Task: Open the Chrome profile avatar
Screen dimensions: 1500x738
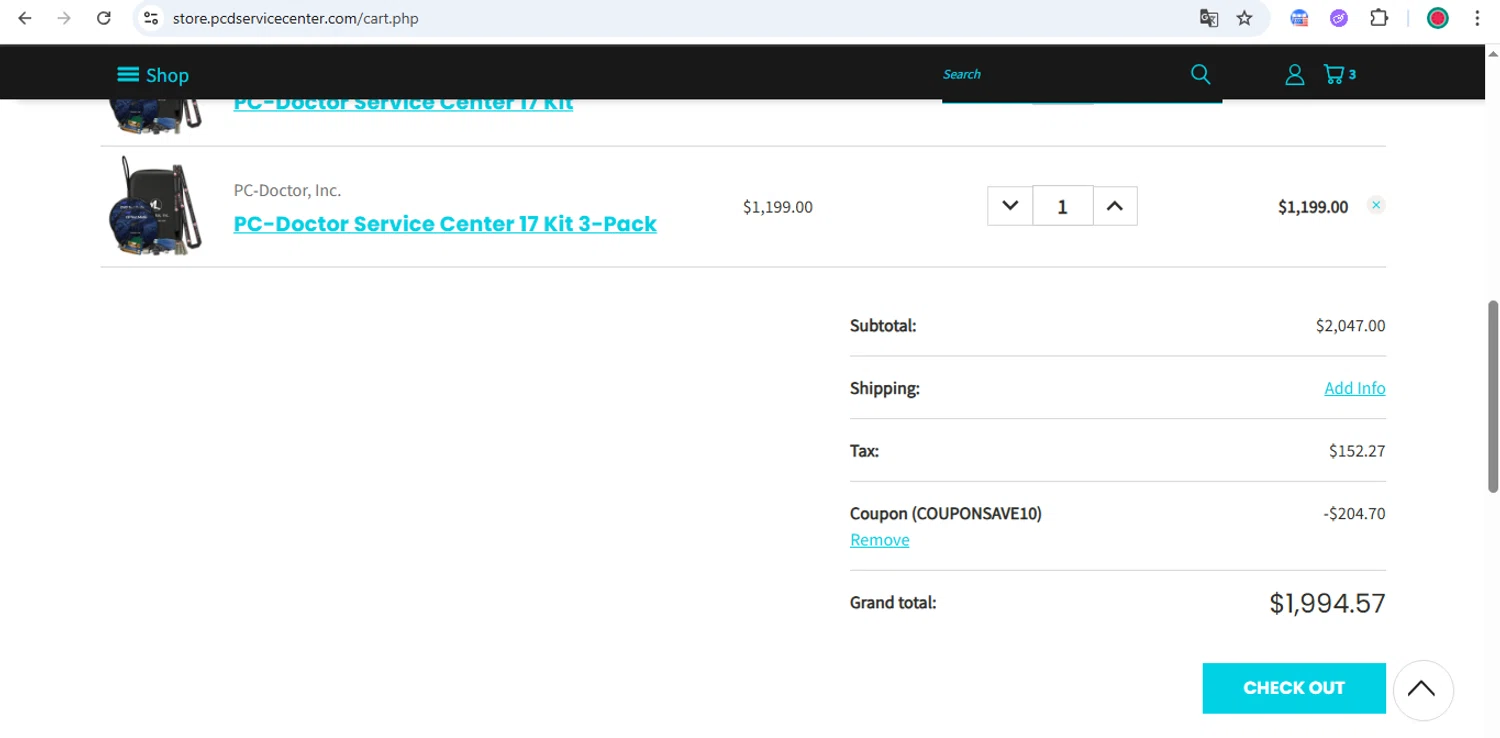Action: click(1438, 18)
